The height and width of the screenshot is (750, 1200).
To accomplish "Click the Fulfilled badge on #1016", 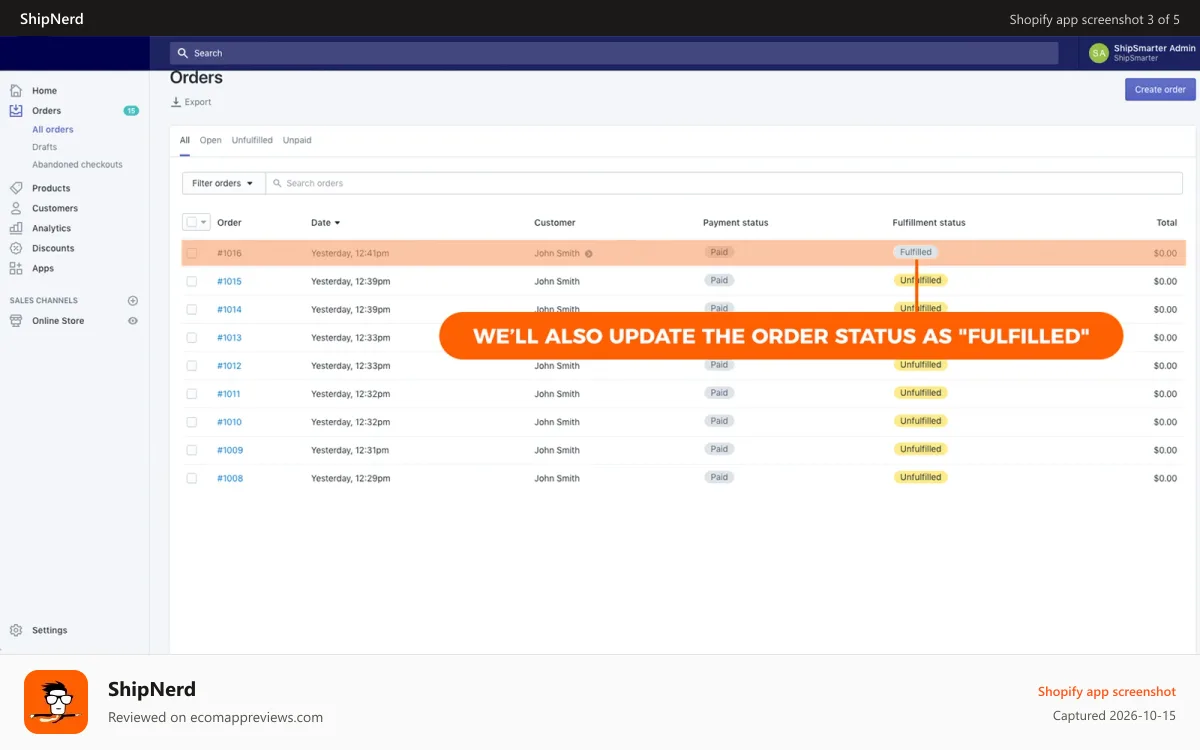I will [916, 252].
